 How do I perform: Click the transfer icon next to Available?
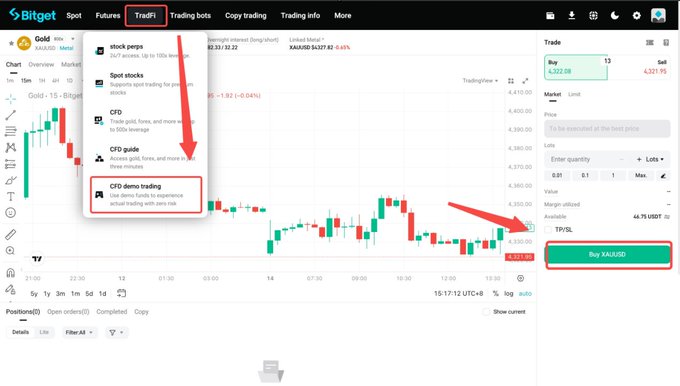667,216
